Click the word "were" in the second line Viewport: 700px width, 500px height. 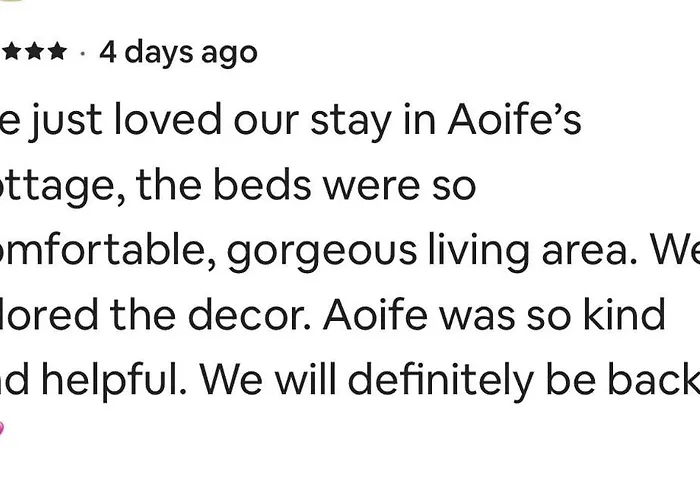(387, 185)
